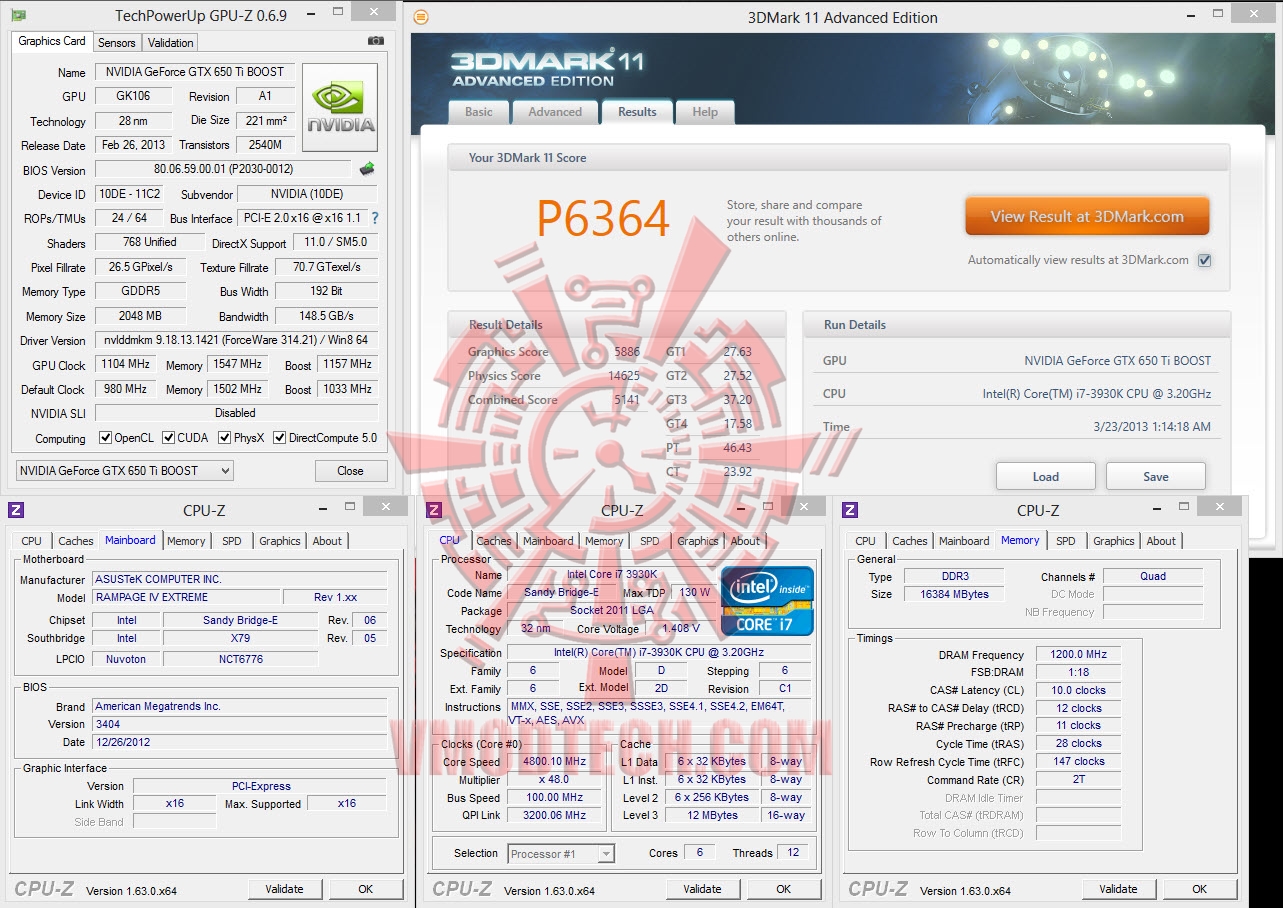Click the Z icon of the CPU-Z Mainboard window
The width and height of the screenshot is (1283, 908).
tap(15, 510)
